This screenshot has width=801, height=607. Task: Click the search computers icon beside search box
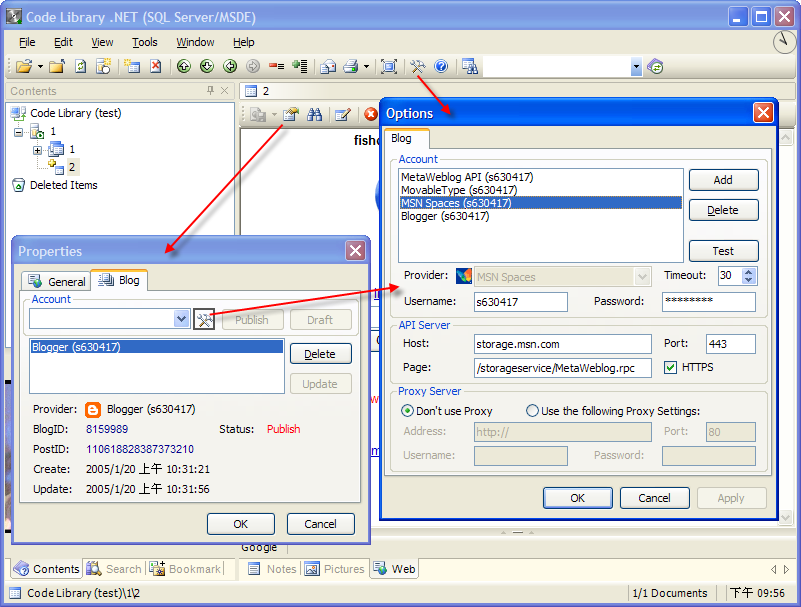pyautogui.click(x=469, y=66)
